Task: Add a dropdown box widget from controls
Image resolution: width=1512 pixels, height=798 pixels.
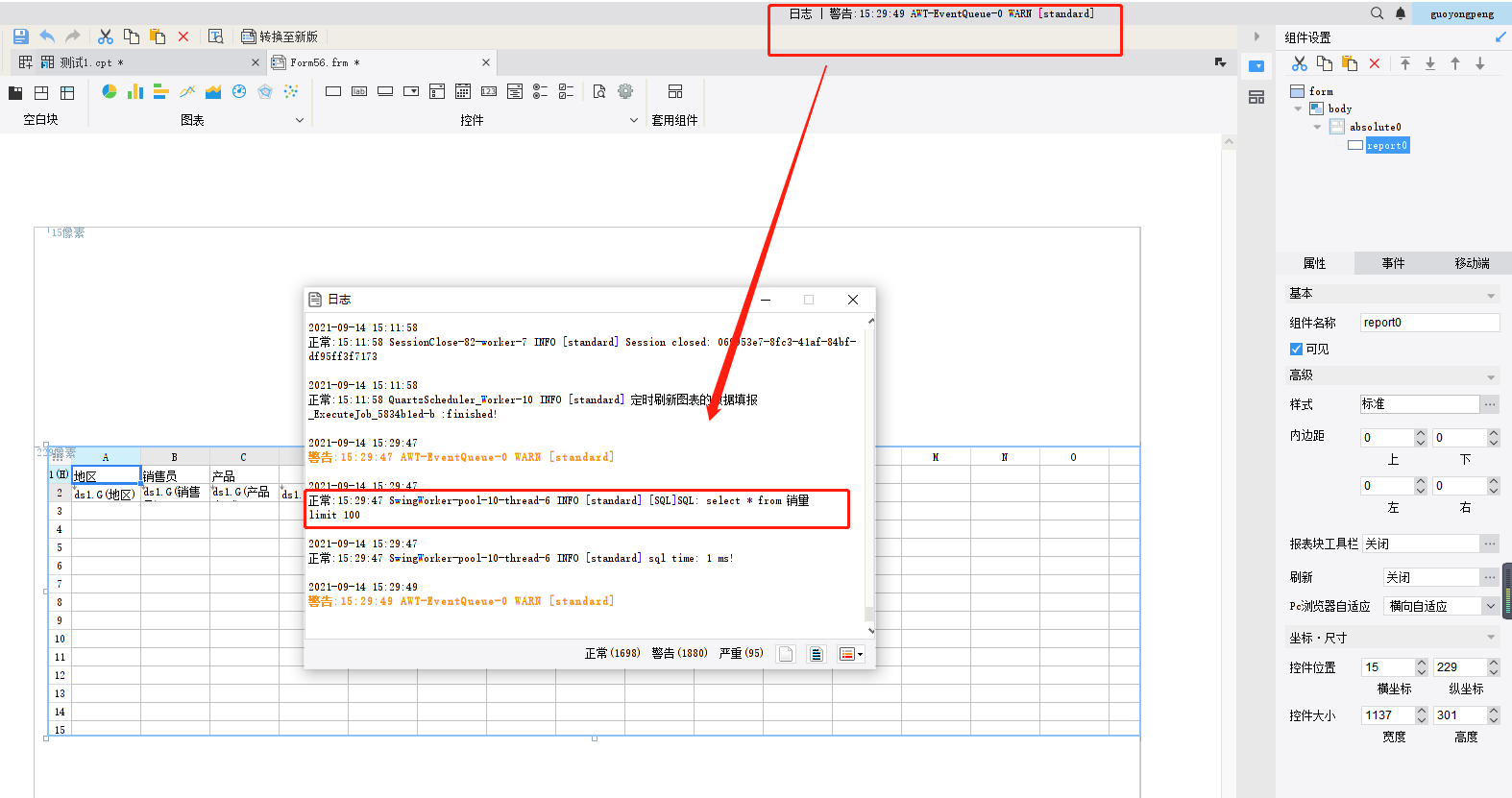Action: tap(411, 91)
